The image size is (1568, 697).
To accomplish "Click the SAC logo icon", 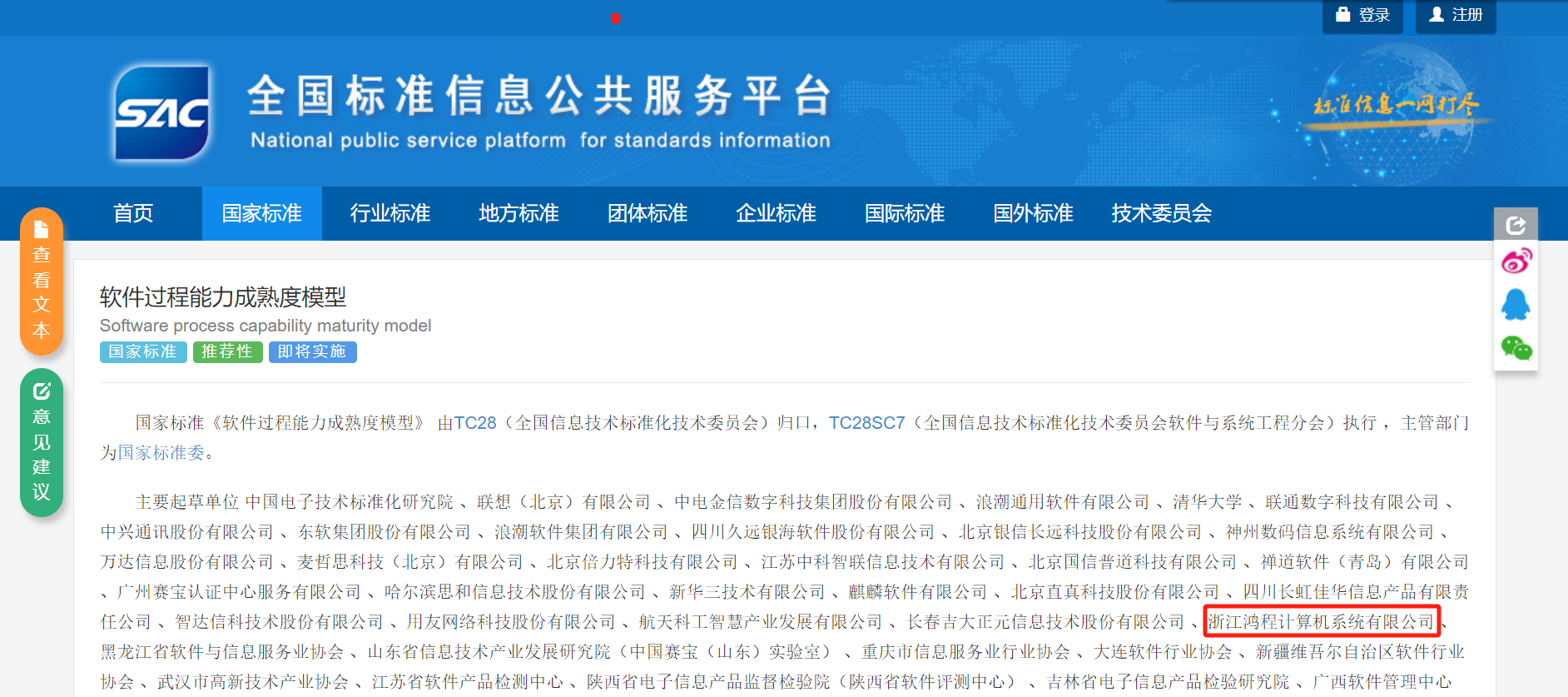I will coord(162,112).
